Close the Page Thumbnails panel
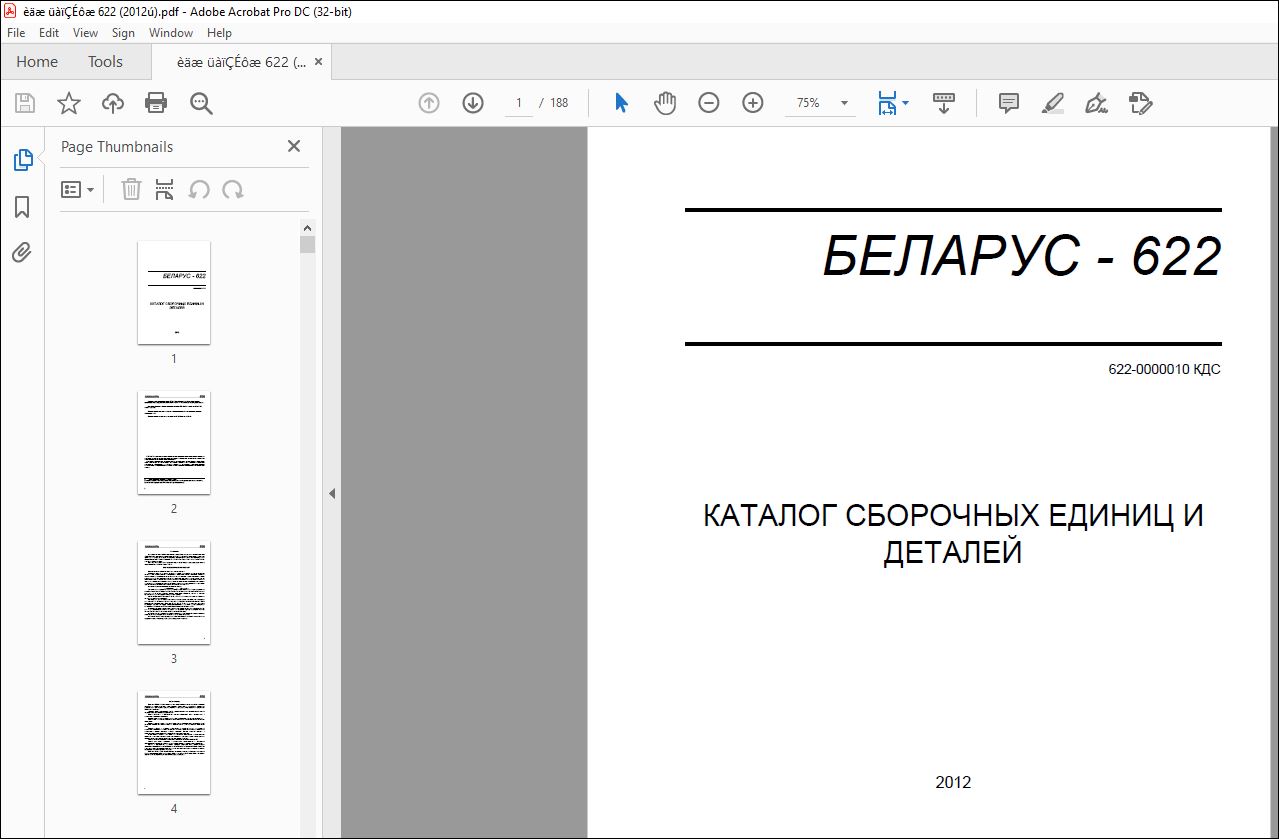The width and height of the screenshot is (1279, 839). point(294,146)
